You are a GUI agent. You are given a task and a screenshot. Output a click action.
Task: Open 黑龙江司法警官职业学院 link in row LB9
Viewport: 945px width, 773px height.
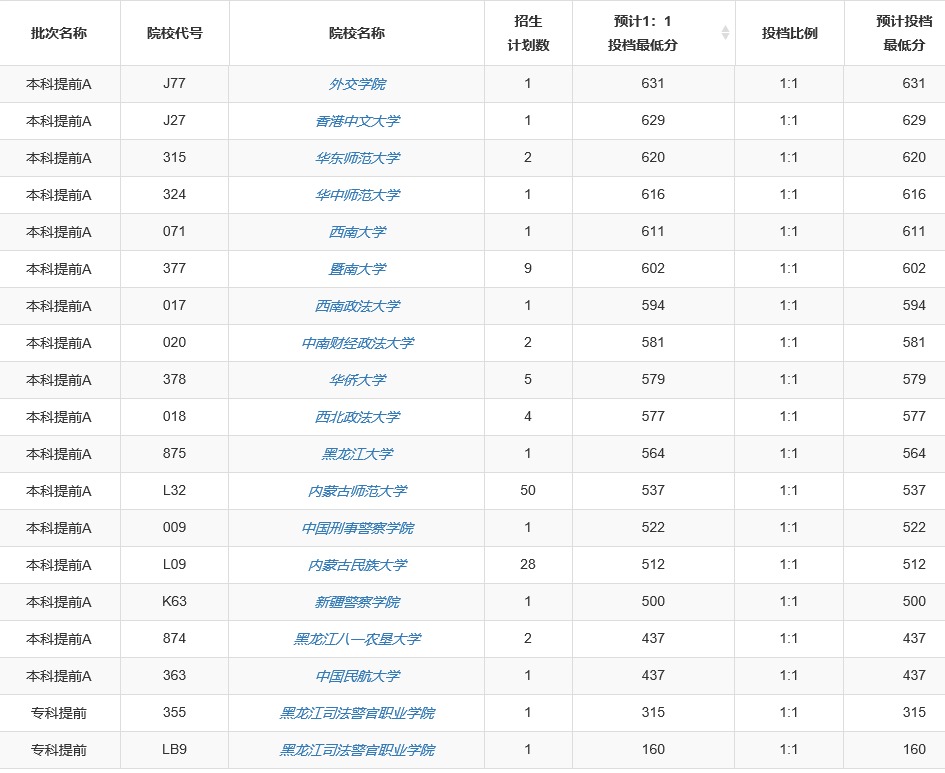tap(357, 750)
